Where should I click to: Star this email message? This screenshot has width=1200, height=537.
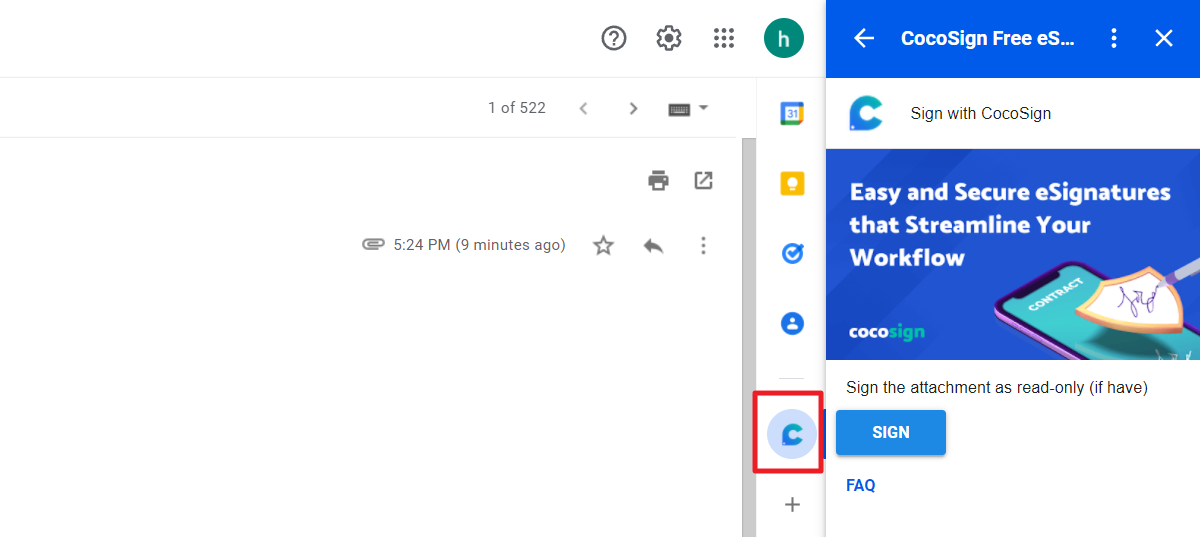[x=603, y=245]
